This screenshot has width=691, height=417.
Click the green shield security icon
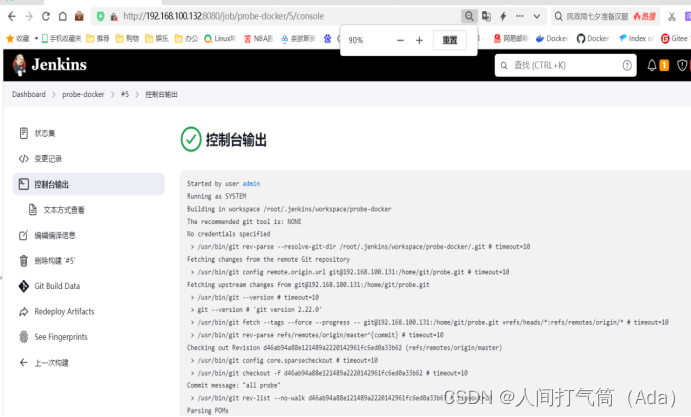click(100, 16)
